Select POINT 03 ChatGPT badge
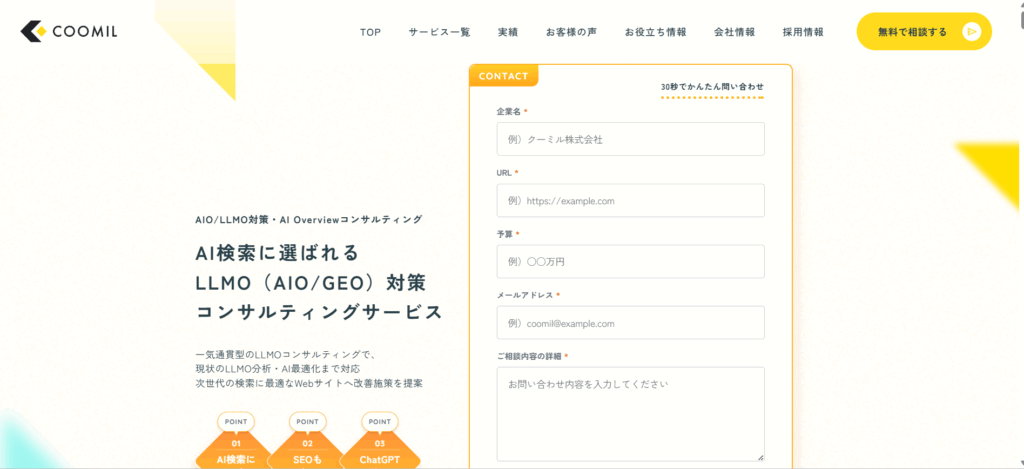This screenshot has height=469, width=1024. click(379, 440)
